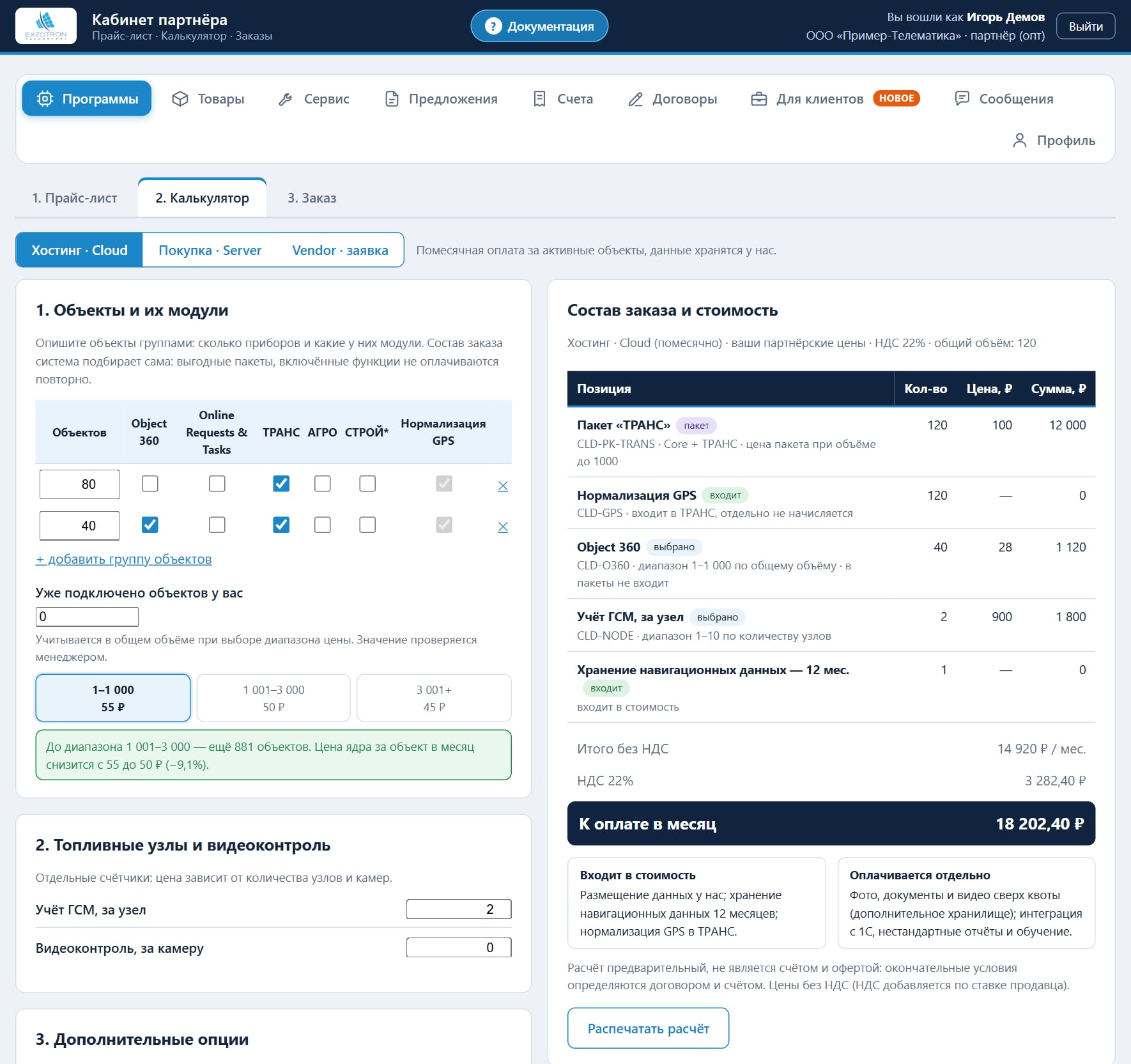Viewport: 1131px width, 1064px height.
Task: Click the receipt icon next to Счета
Action: click(539, 99)
